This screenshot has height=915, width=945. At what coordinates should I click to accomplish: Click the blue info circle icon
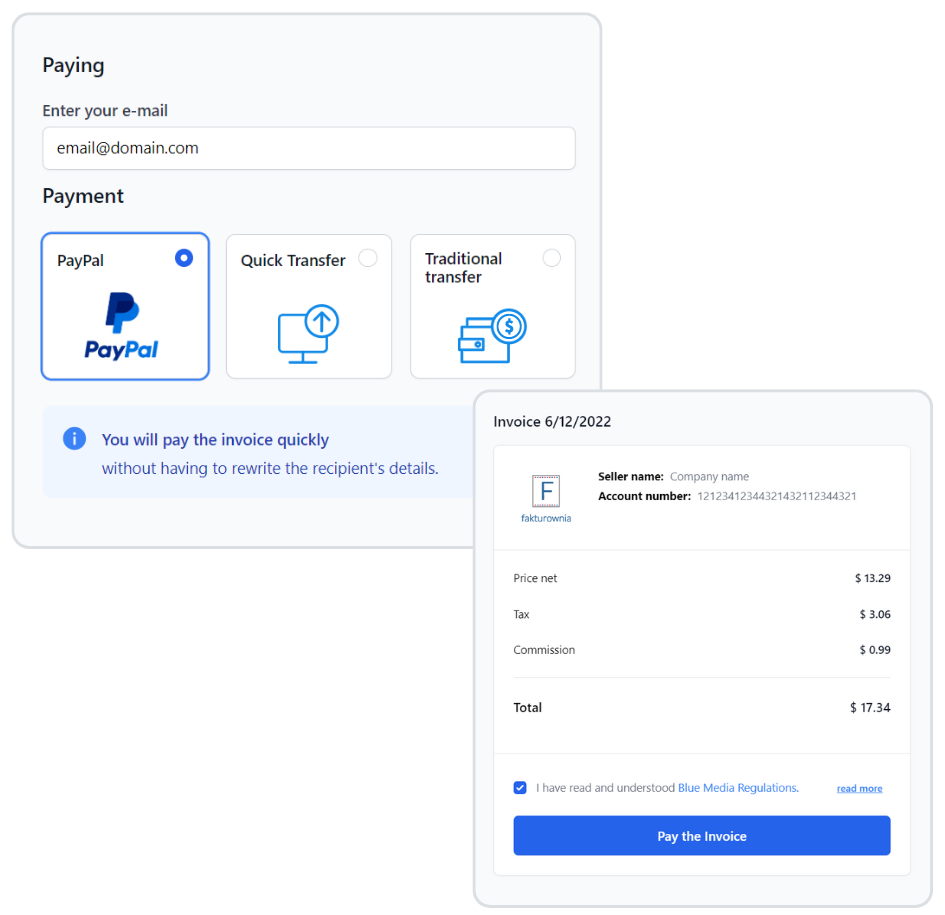[75, 439]
